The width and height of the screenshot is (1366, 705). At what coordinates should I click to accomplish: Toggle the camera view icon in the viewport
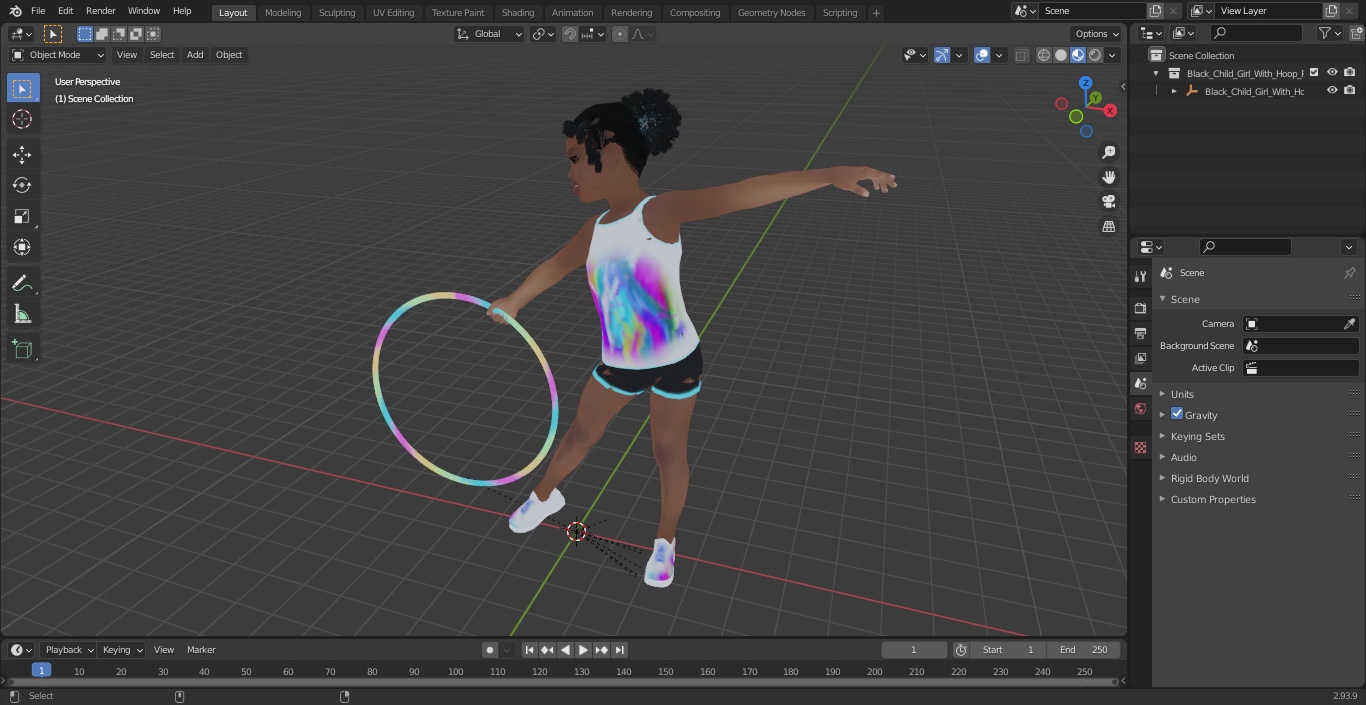click(x=1108, y=201)
